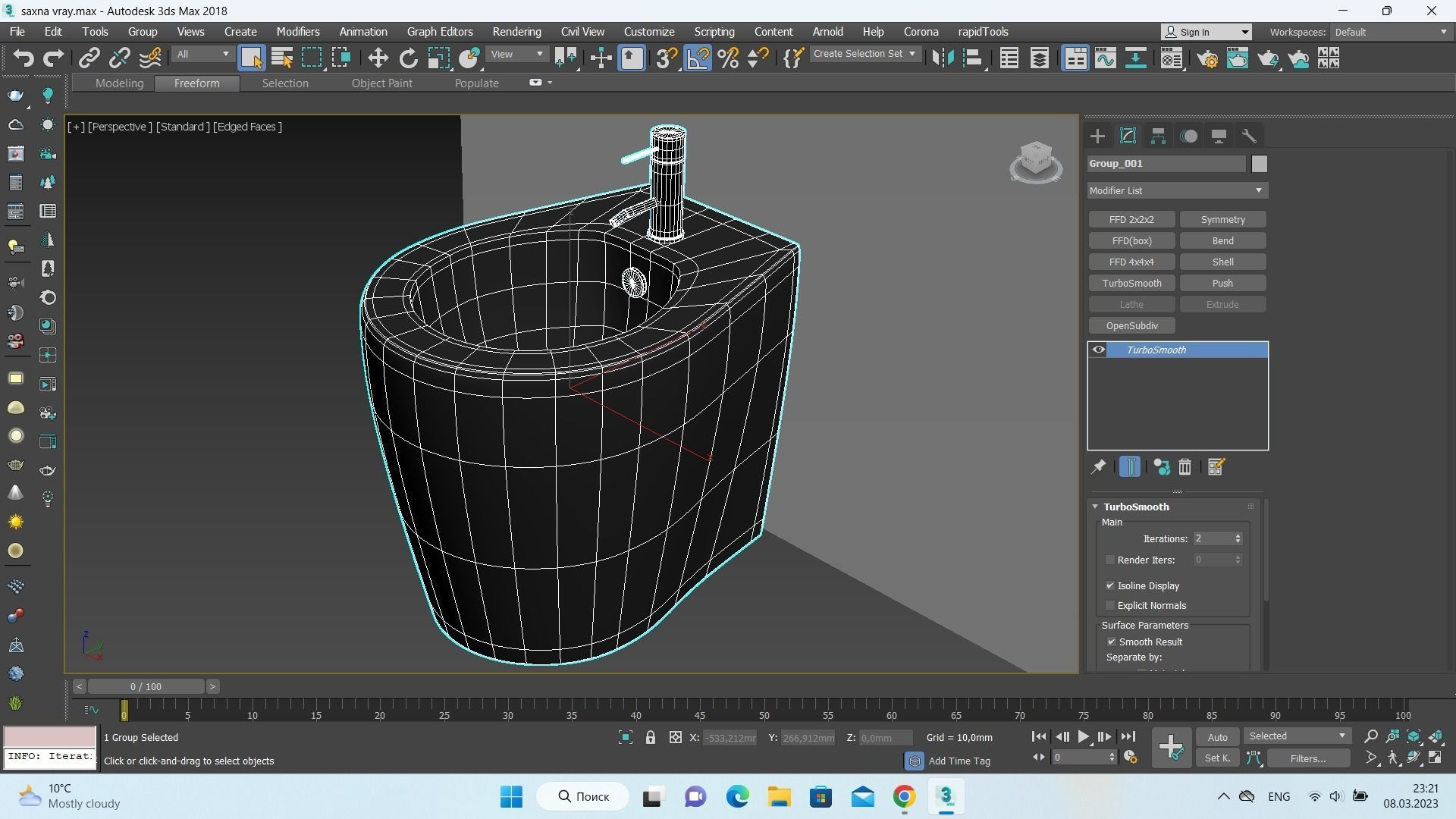The width and height of the screenshot is (1456, 819).
Task: Pin the modifier stack
Action: point(1098,467)
